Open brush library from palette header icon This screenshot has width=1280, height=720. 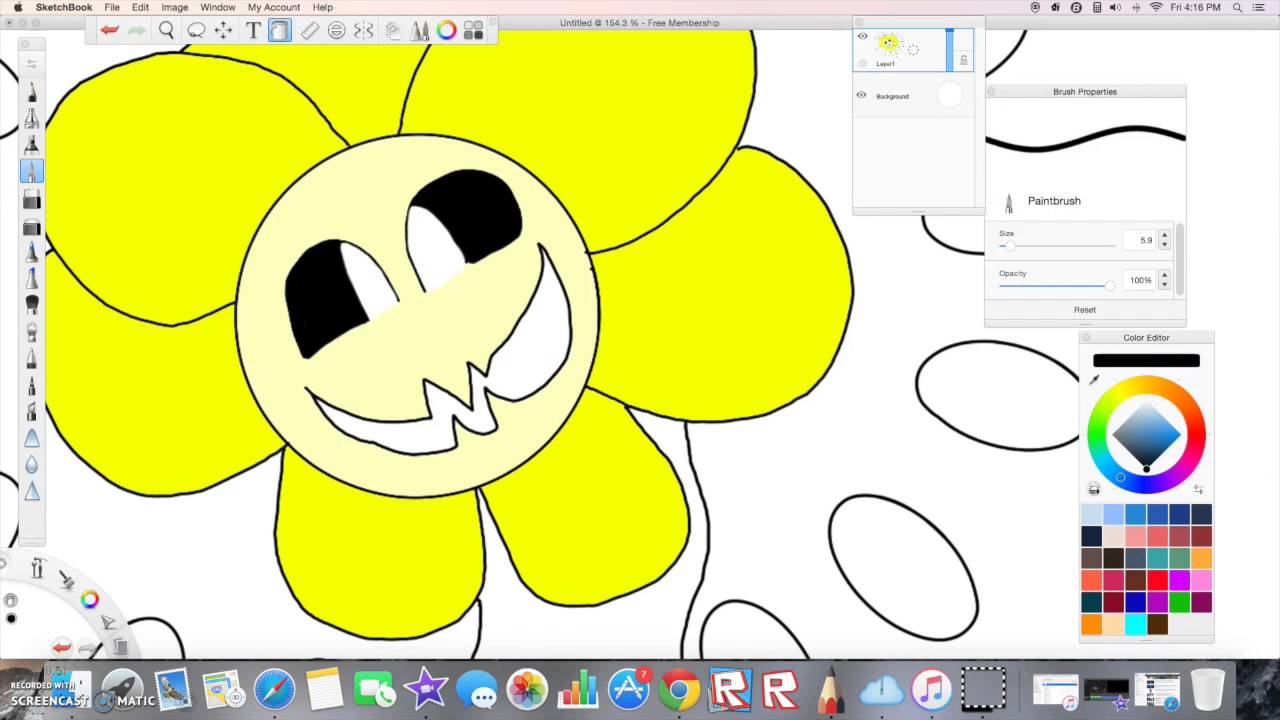[32, 64]
